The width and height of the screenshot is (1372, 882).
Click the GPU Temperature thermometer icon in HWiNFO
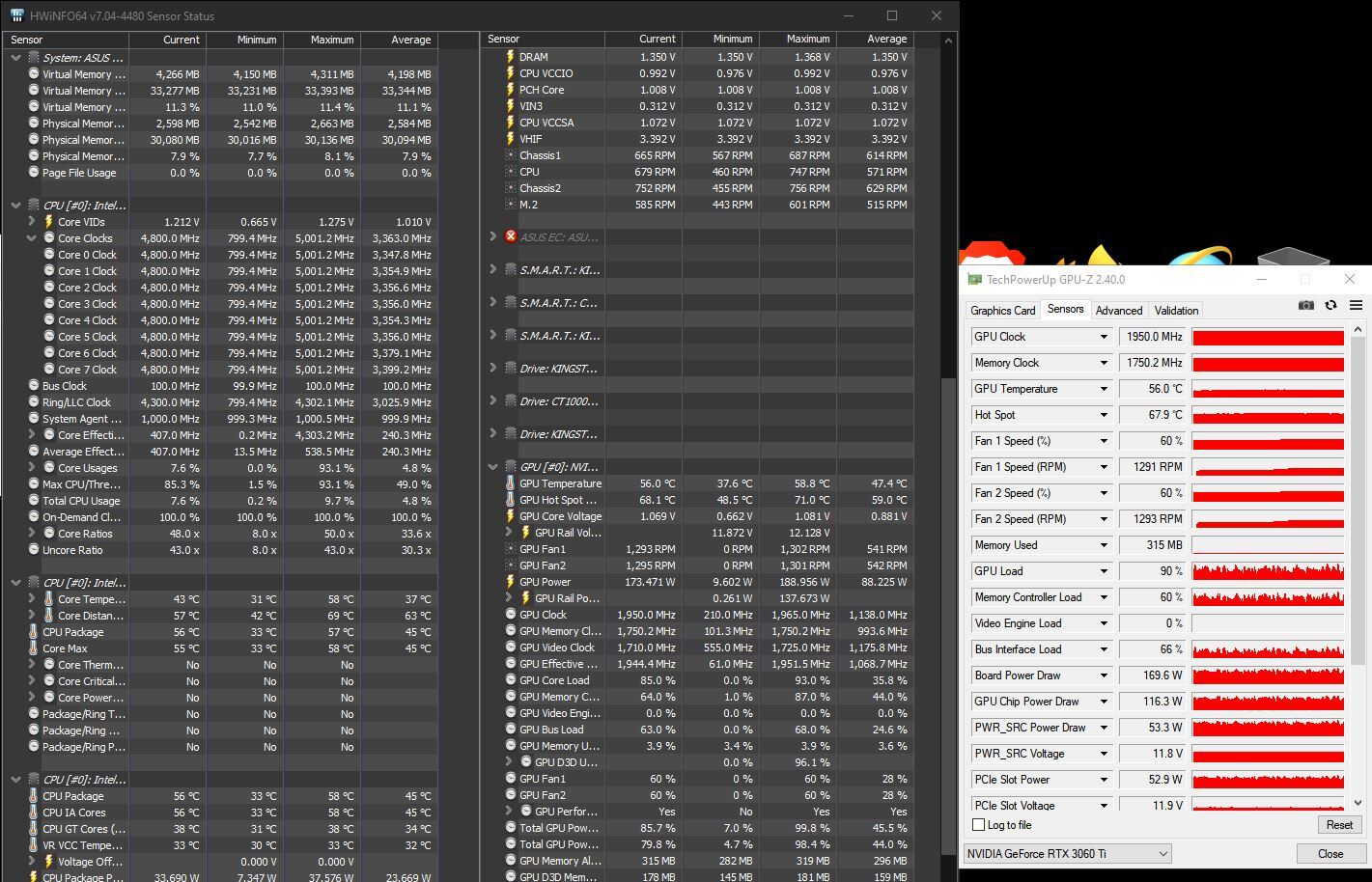pyautogui.click(x=511, y=483)
